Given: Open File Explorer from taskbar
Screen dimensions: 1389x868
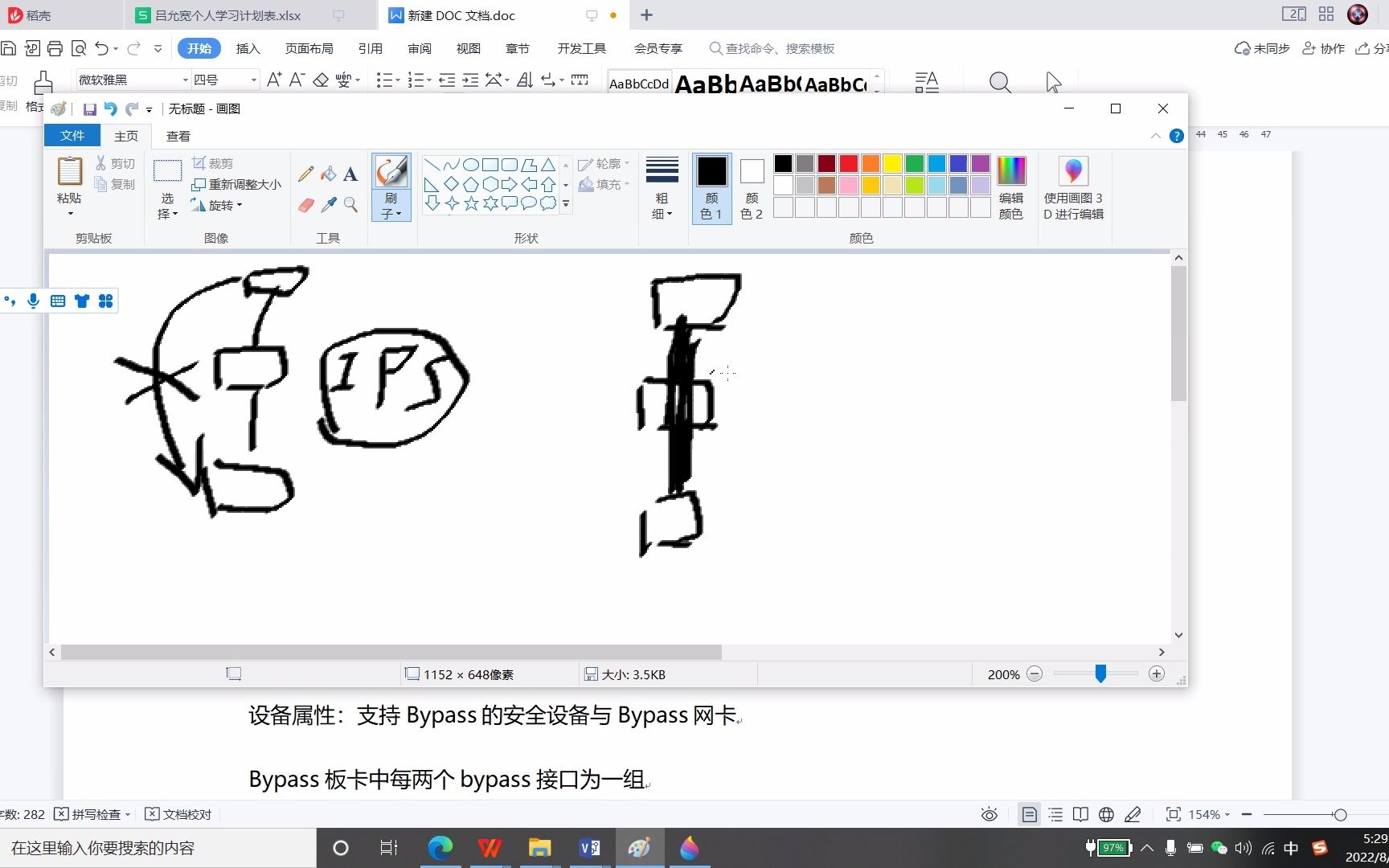Looking at the screenshot, I should pos(539,847).
